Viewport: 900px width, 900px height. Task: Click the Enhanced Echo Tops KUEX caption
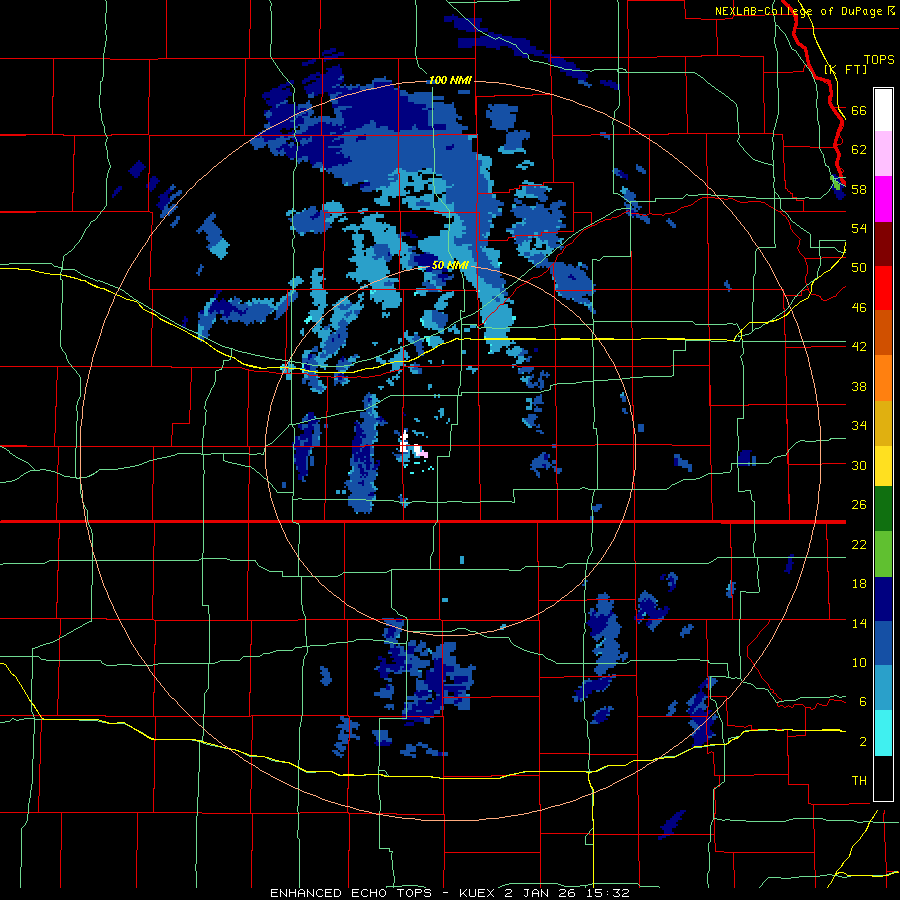tap(450, 893)
